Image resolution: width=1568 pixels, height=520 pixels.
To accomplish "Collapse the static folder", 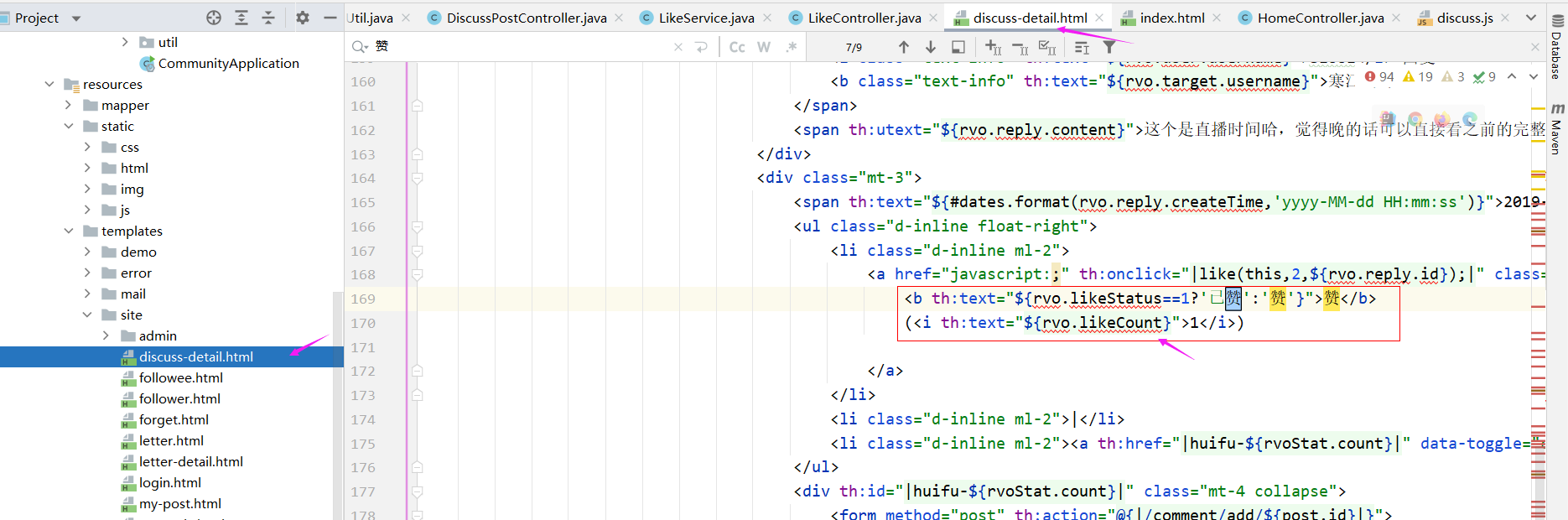I will point(69,126).
